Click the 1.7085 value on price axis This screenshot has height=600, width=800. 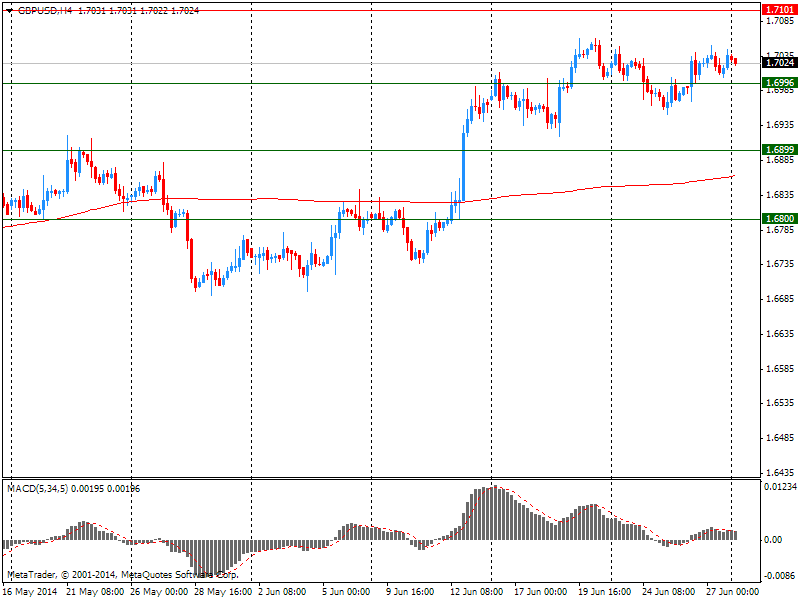(781, 21)
